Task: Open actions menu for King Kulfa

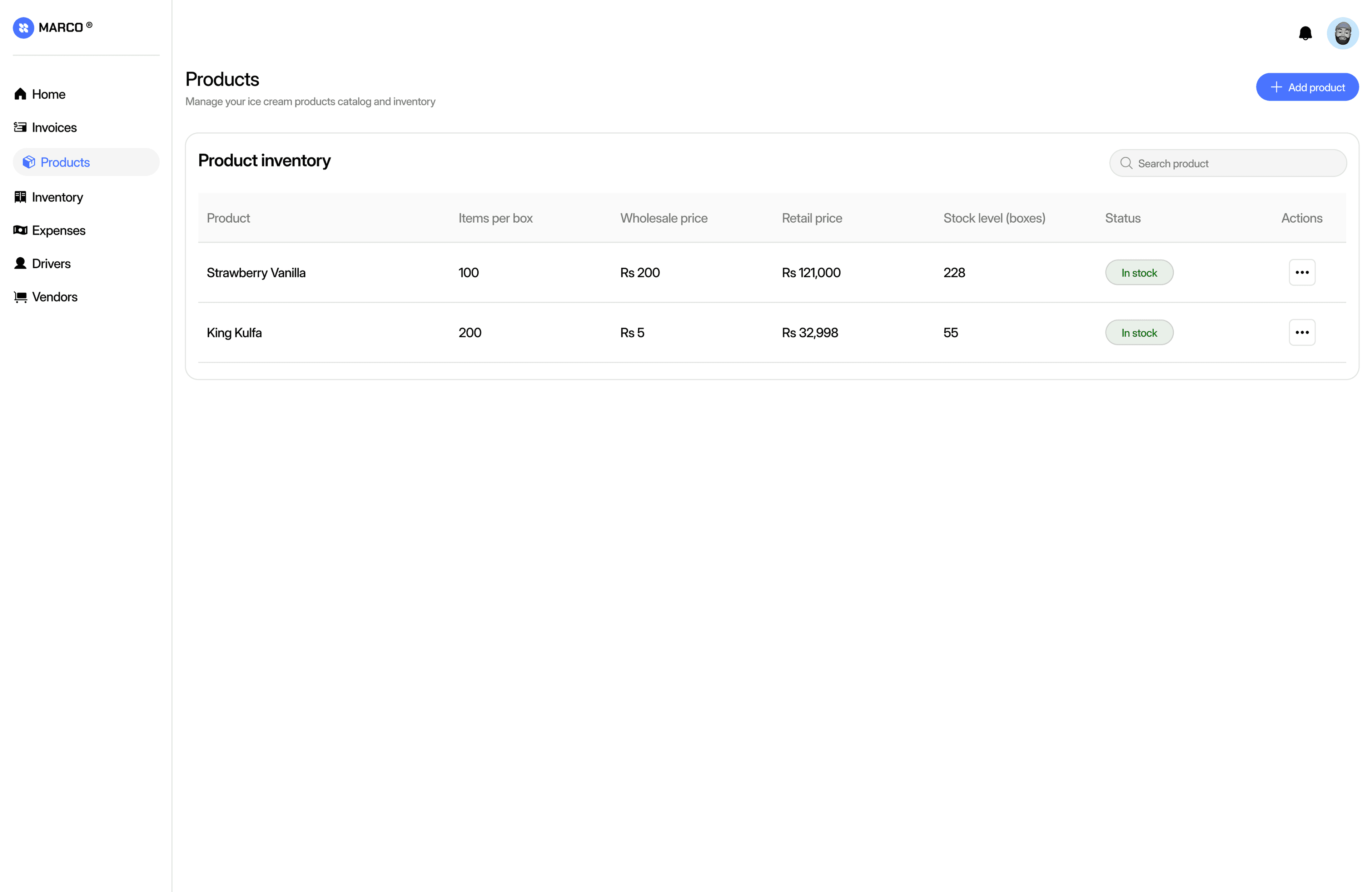Action: coord(1302,332)
